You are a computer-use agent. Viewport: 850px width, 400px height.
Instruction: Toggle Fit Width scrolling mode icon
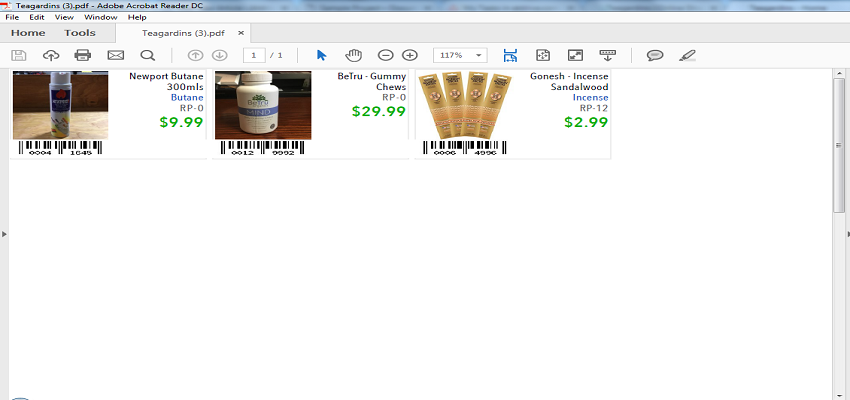(x=510, y=55)
